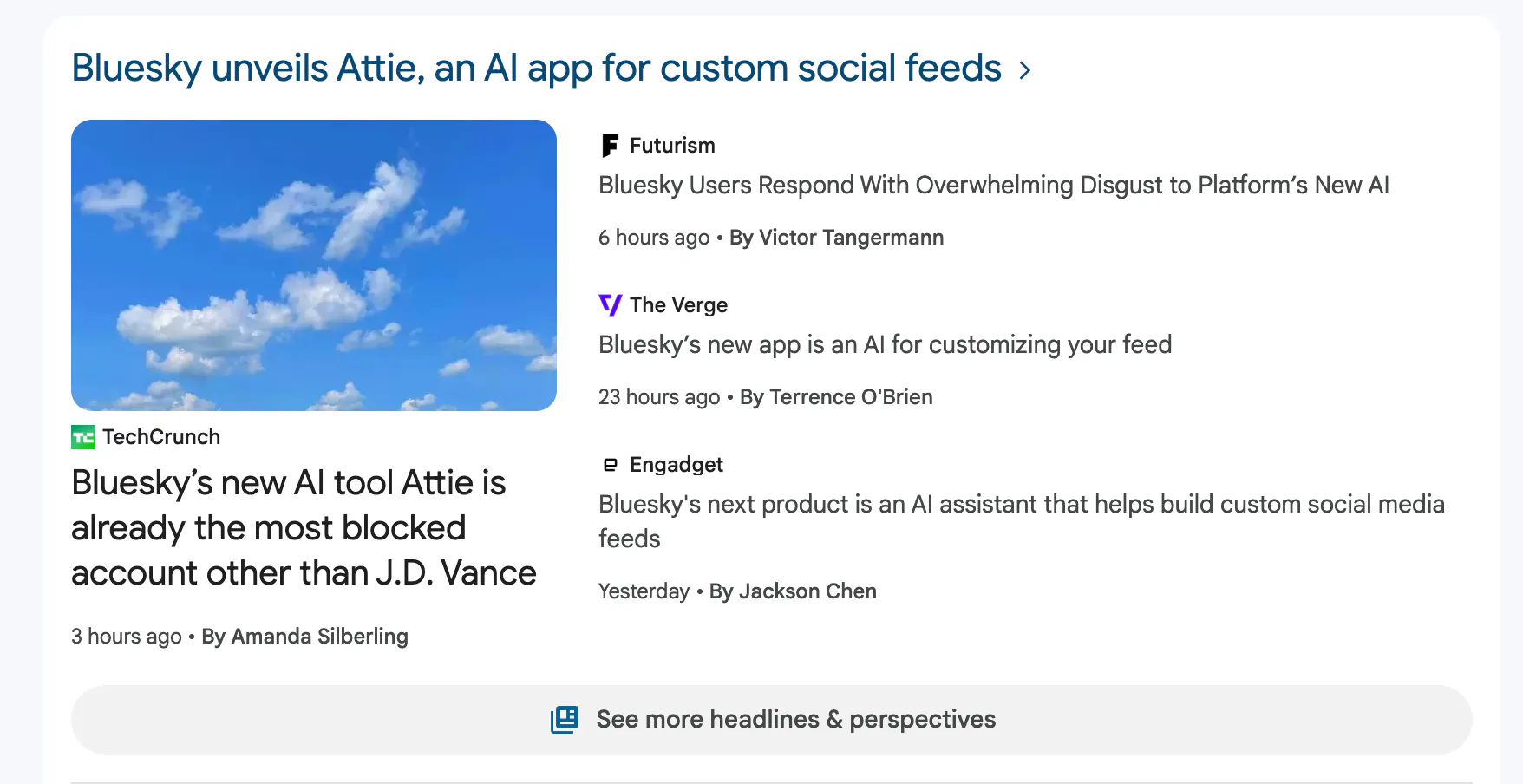The height and width of the screenshot is (784, 1523).
Task: Click The Verge logo icon
Action: (x=611, y=305)
